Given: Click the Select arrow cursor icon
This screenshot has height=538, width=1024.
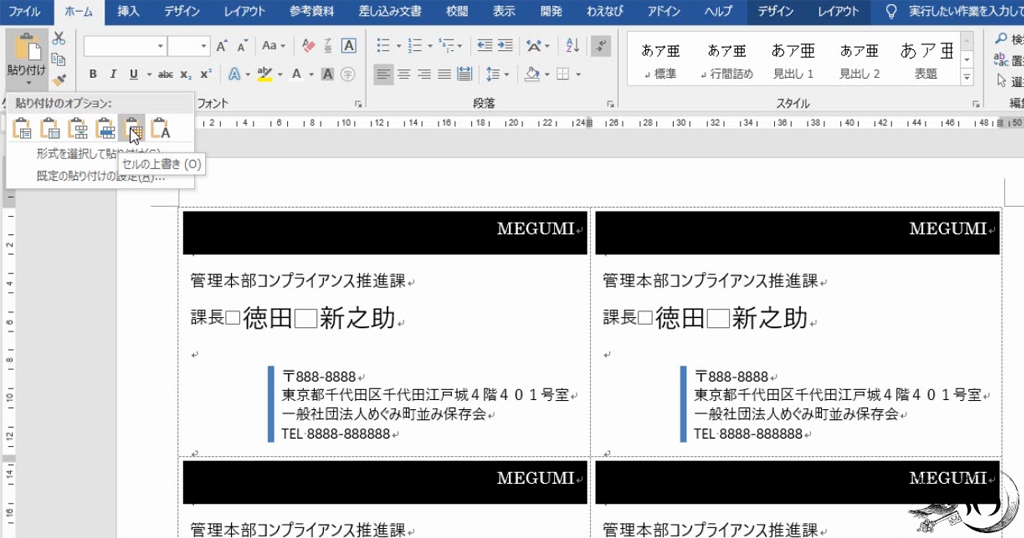Looking at the screenshot, I should tap(1002, 80).
